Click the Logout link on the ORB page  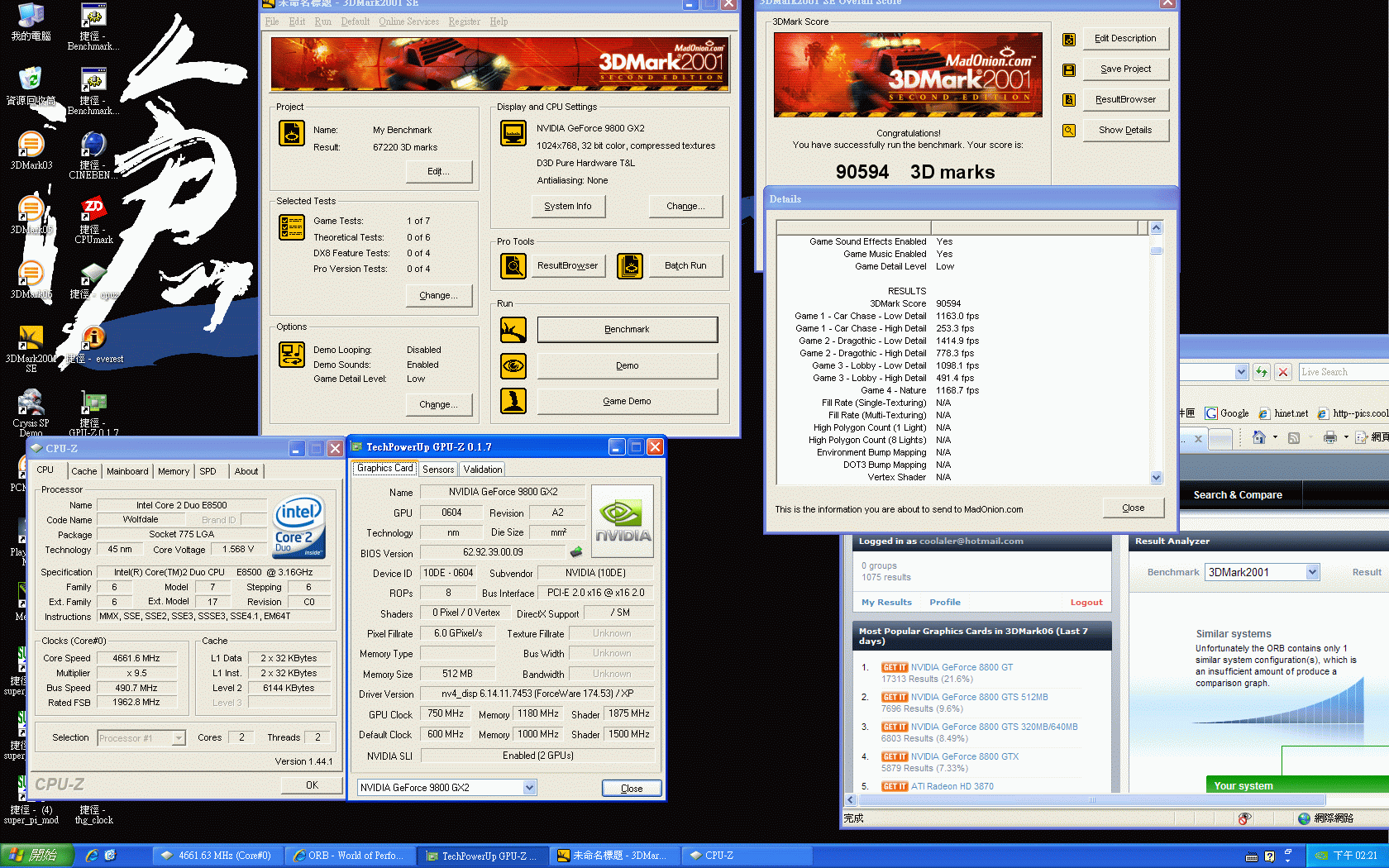(1086, 603)
